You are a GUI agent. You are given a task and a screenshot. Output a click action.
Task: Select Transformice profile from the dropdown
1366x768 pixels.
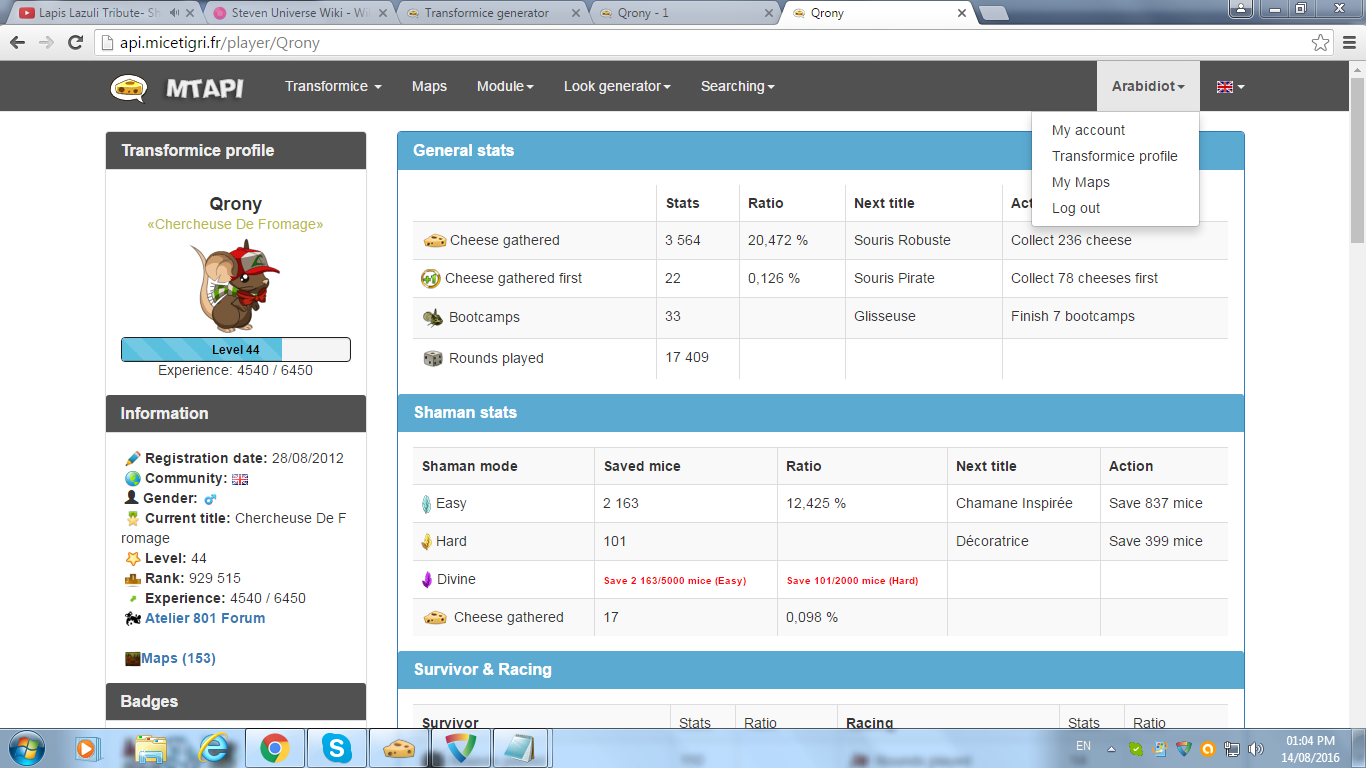tap(1115, 156)
